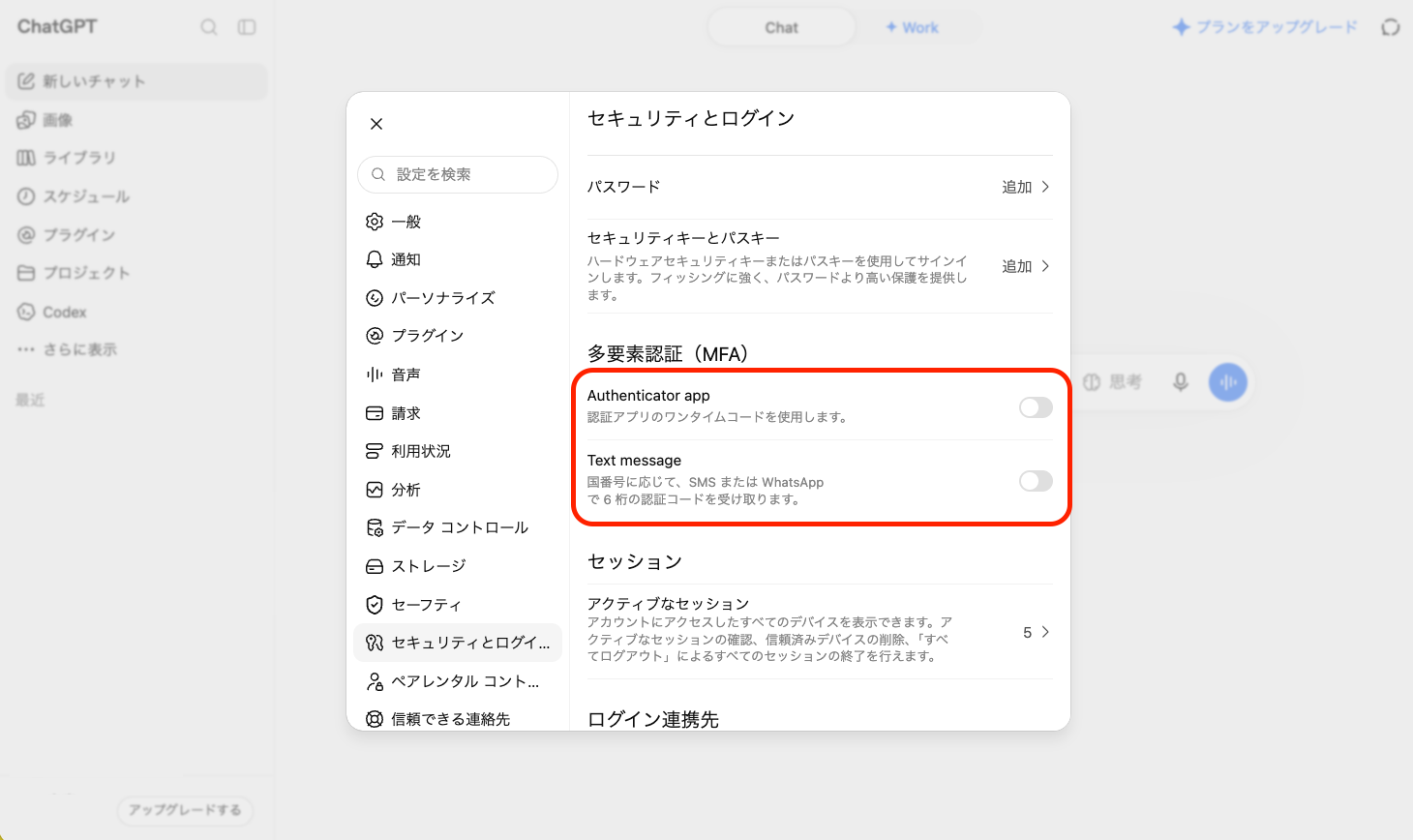Expand the パスワード 追加 chevron
1413x840 pixels.
[x=1045, y=187]
